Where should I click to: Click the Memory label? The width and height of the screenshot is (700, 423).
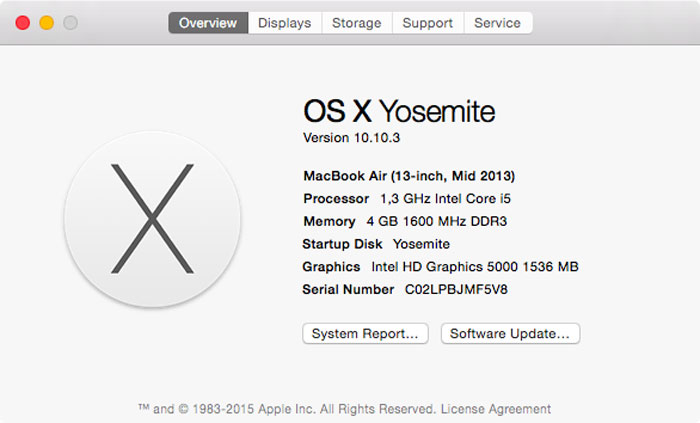pyautogui.click(x=329, y=221)
